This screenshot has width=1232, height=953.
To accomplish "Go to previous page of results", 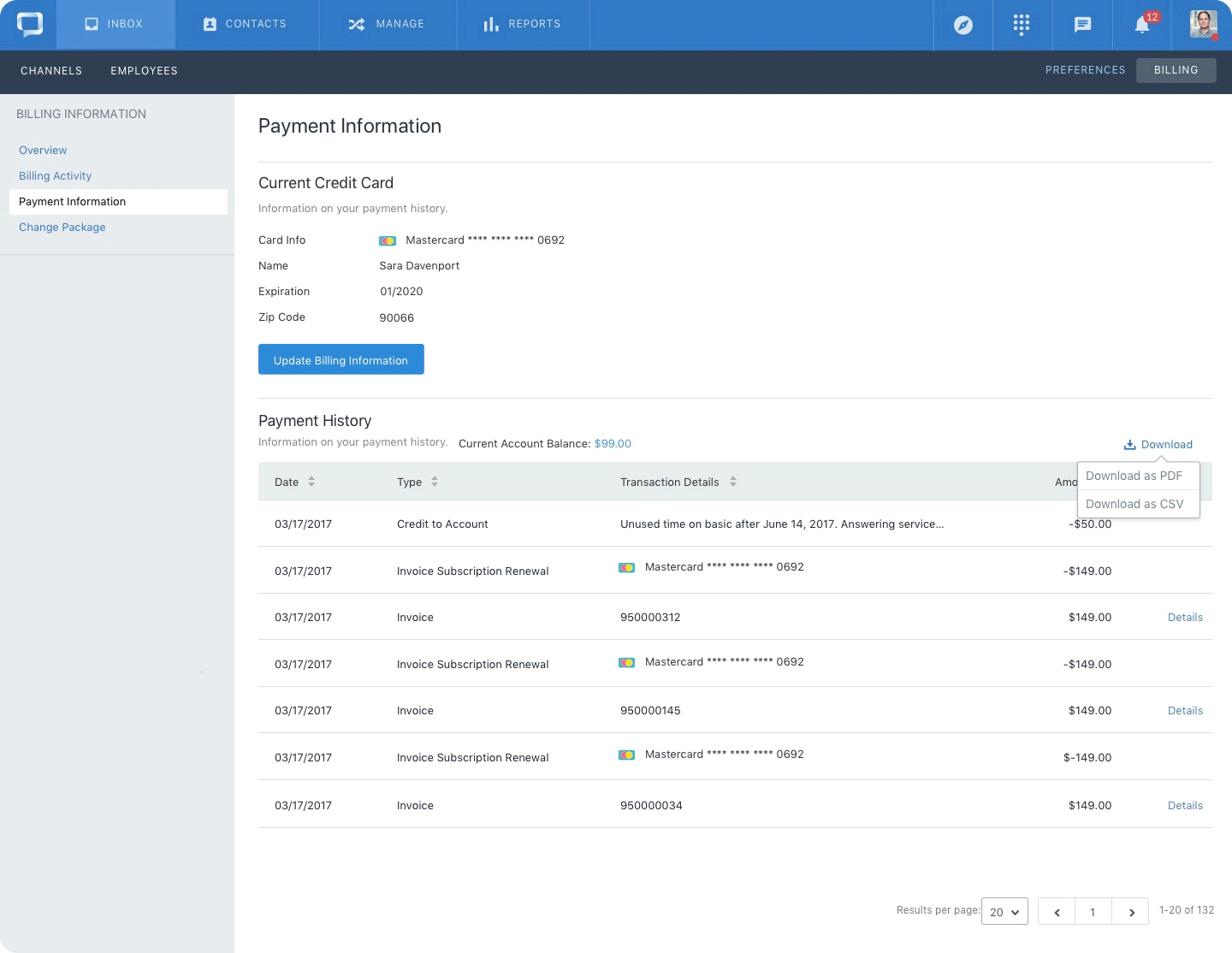I will pos(1057,912).
